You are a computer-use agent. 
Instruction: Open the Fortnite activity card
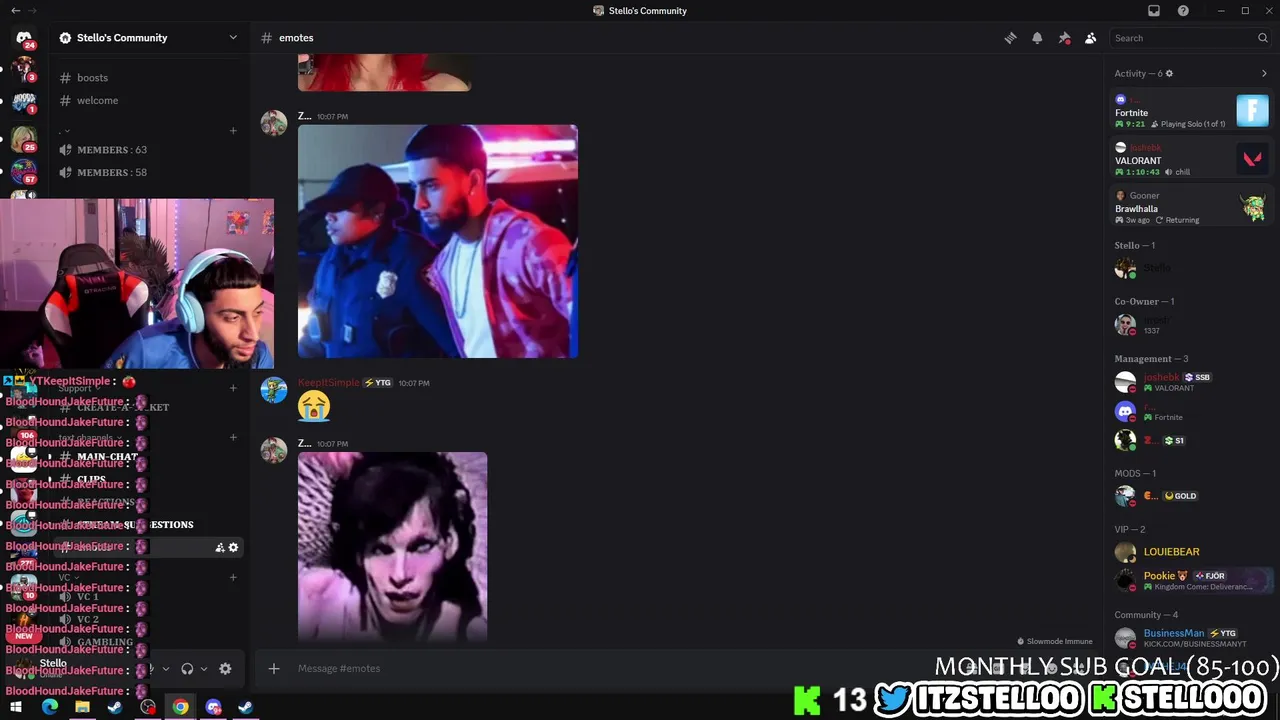click(x=1192, y=111)
